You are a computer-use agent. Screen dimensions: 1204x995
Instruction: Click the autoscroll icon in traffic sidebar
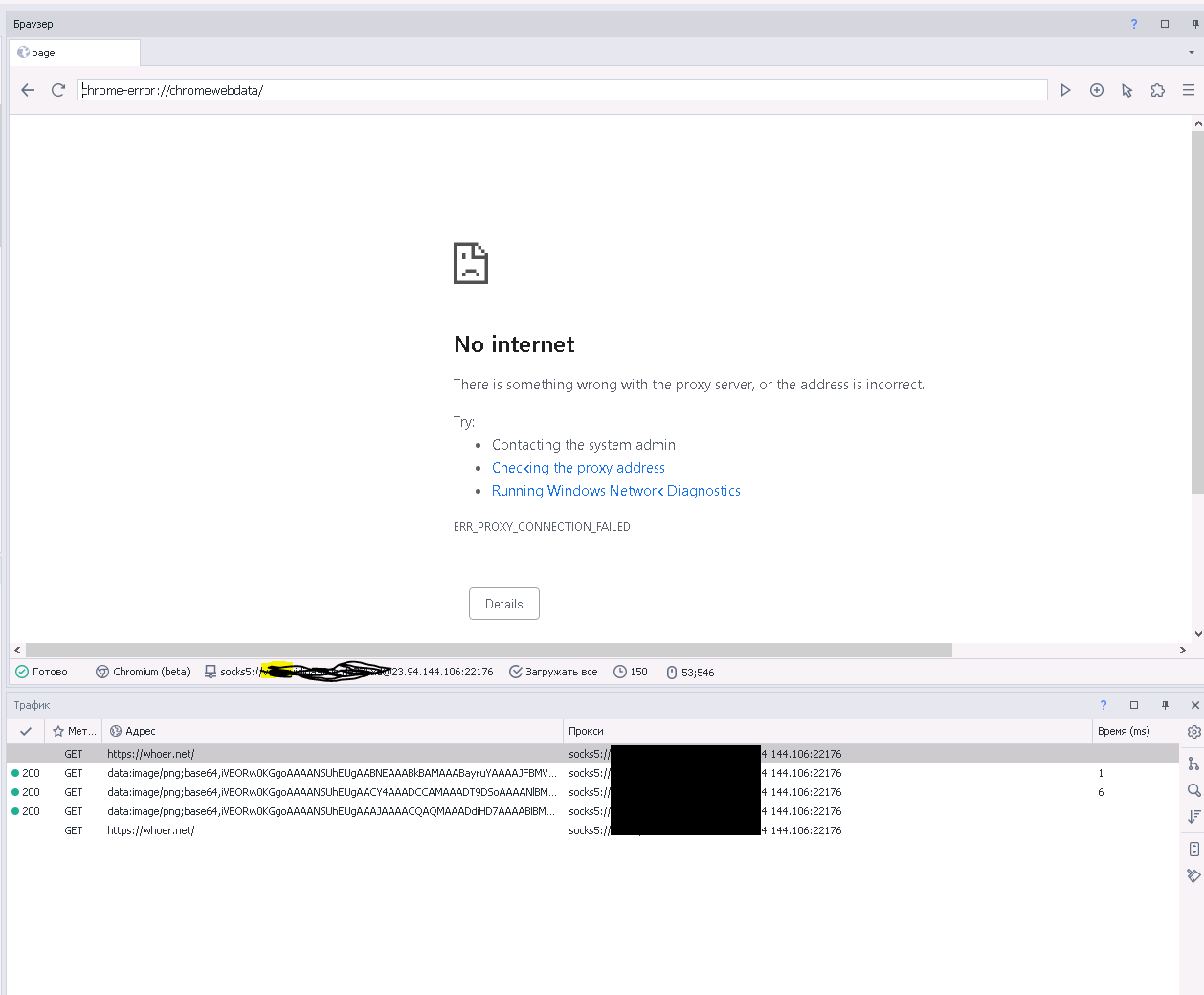tap(1193, 849)
